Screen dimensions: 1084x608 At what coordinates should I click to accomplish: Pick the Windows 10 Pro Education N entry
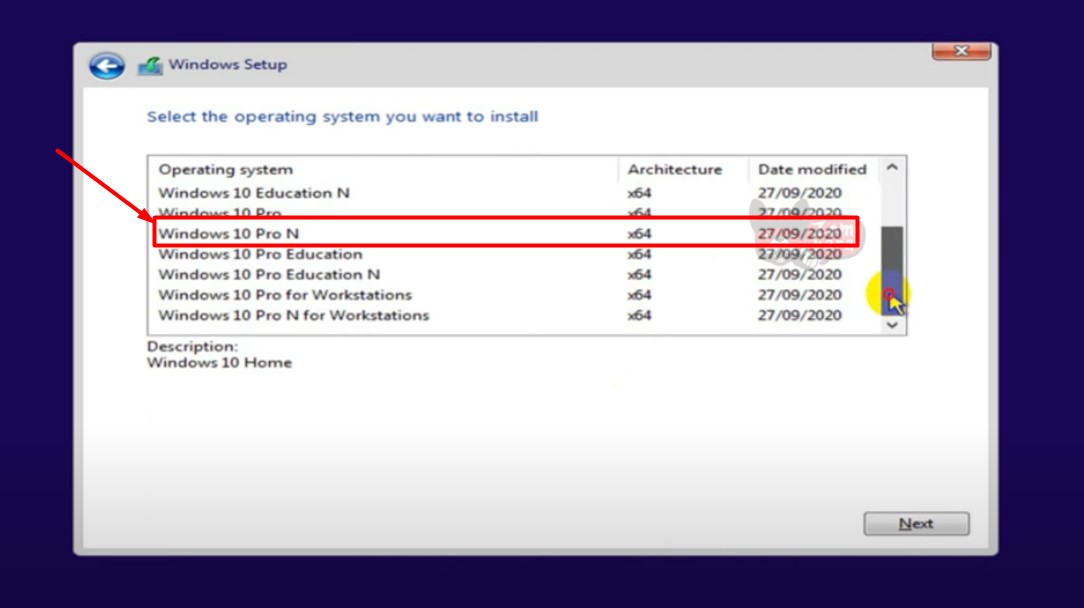[x=514, y=275]
